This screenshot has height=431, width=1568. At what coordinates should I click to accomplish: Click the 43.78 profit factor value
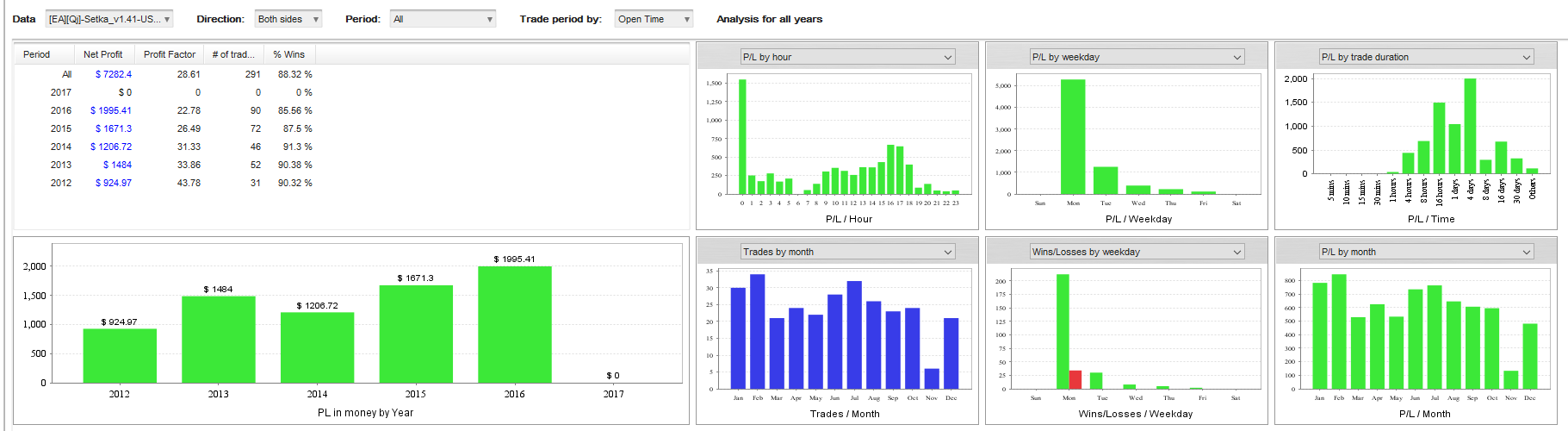tap(189, 183)
